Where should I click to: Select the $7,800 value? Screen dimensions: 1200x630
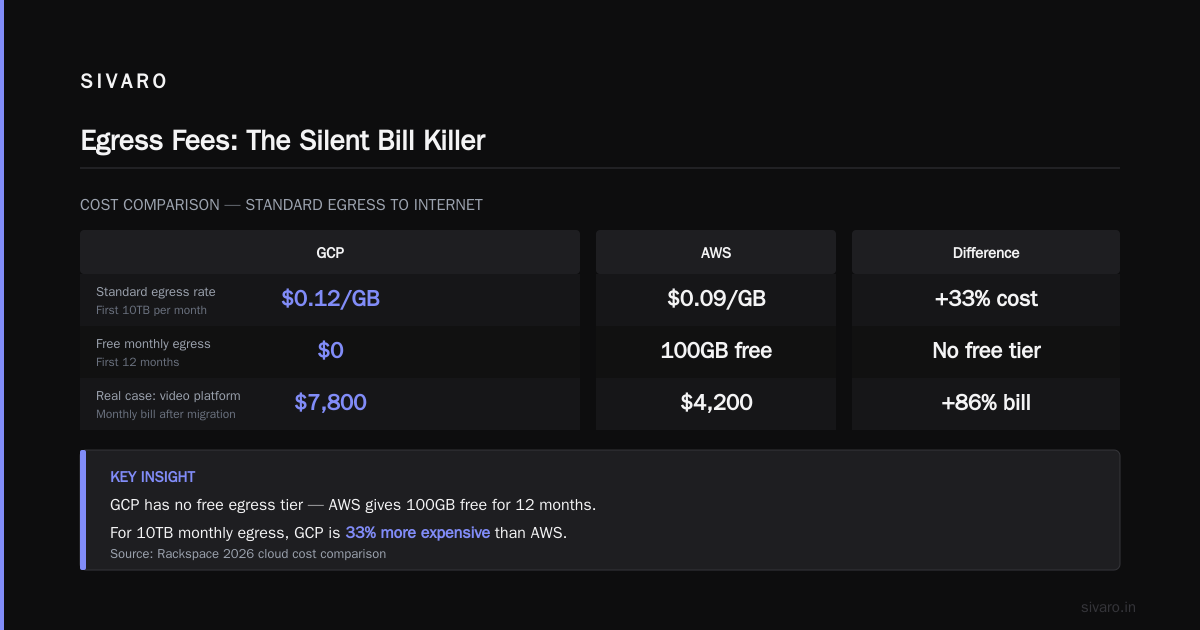point(330,402)
